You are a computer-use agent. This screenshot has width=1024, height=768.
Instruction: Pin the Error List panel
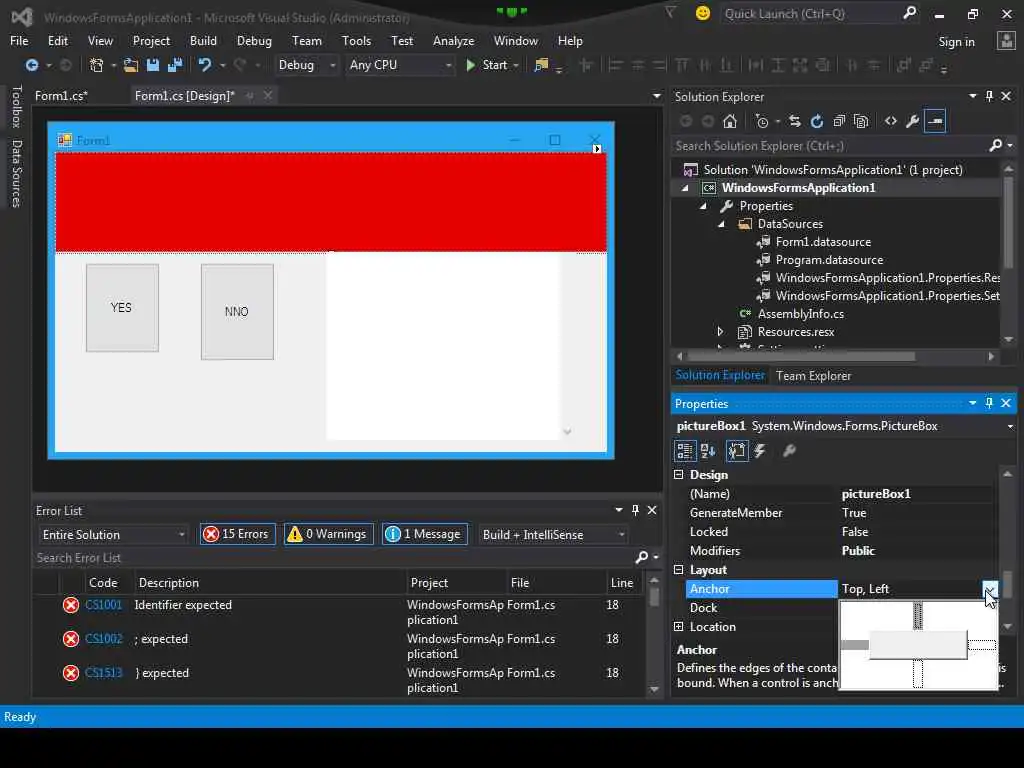pos(635,510)
